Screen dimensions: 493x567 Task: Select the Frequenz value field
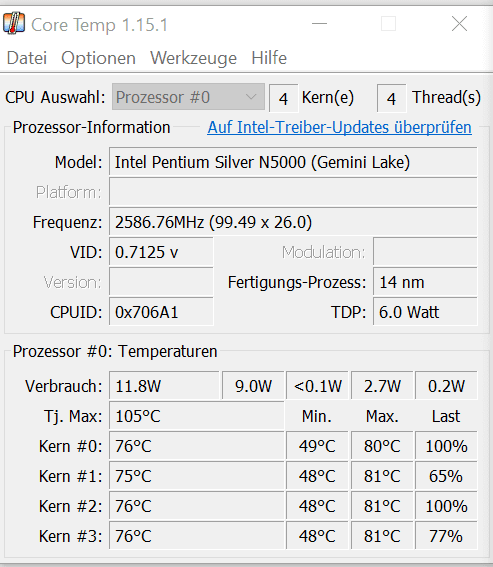[x=293, y=222]
